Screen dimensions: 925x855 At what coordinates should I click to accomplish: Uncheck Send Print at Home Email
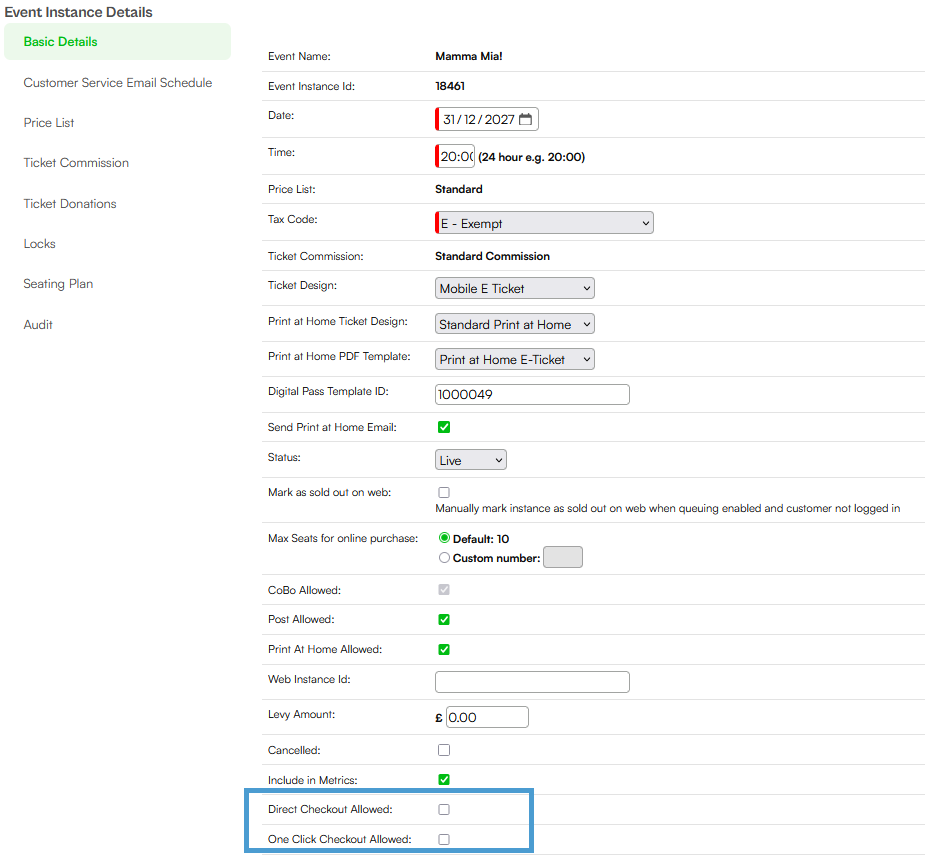(x=444, y=427)
